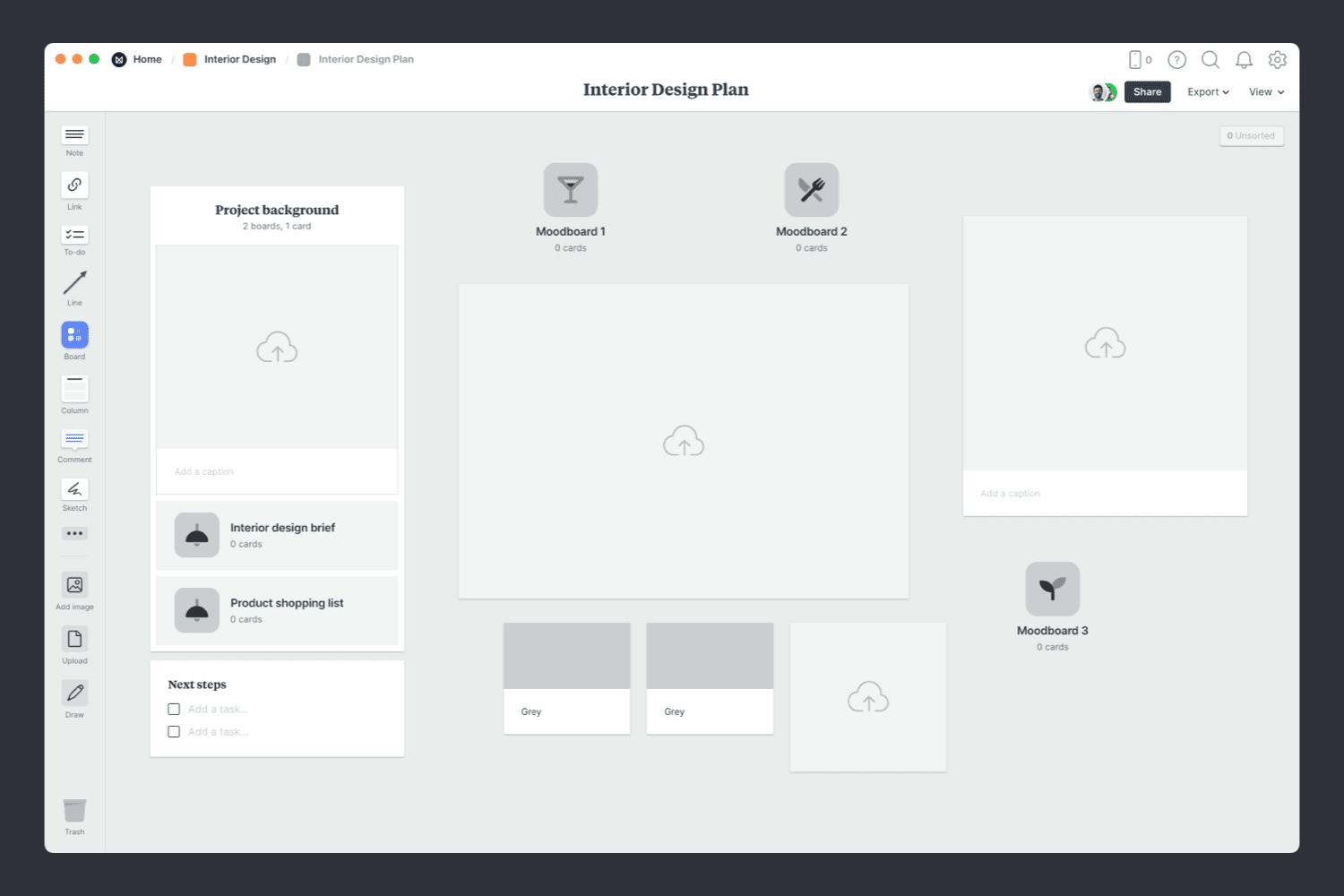
Task: Open the Unsorted items panel
Action: 1251,135
